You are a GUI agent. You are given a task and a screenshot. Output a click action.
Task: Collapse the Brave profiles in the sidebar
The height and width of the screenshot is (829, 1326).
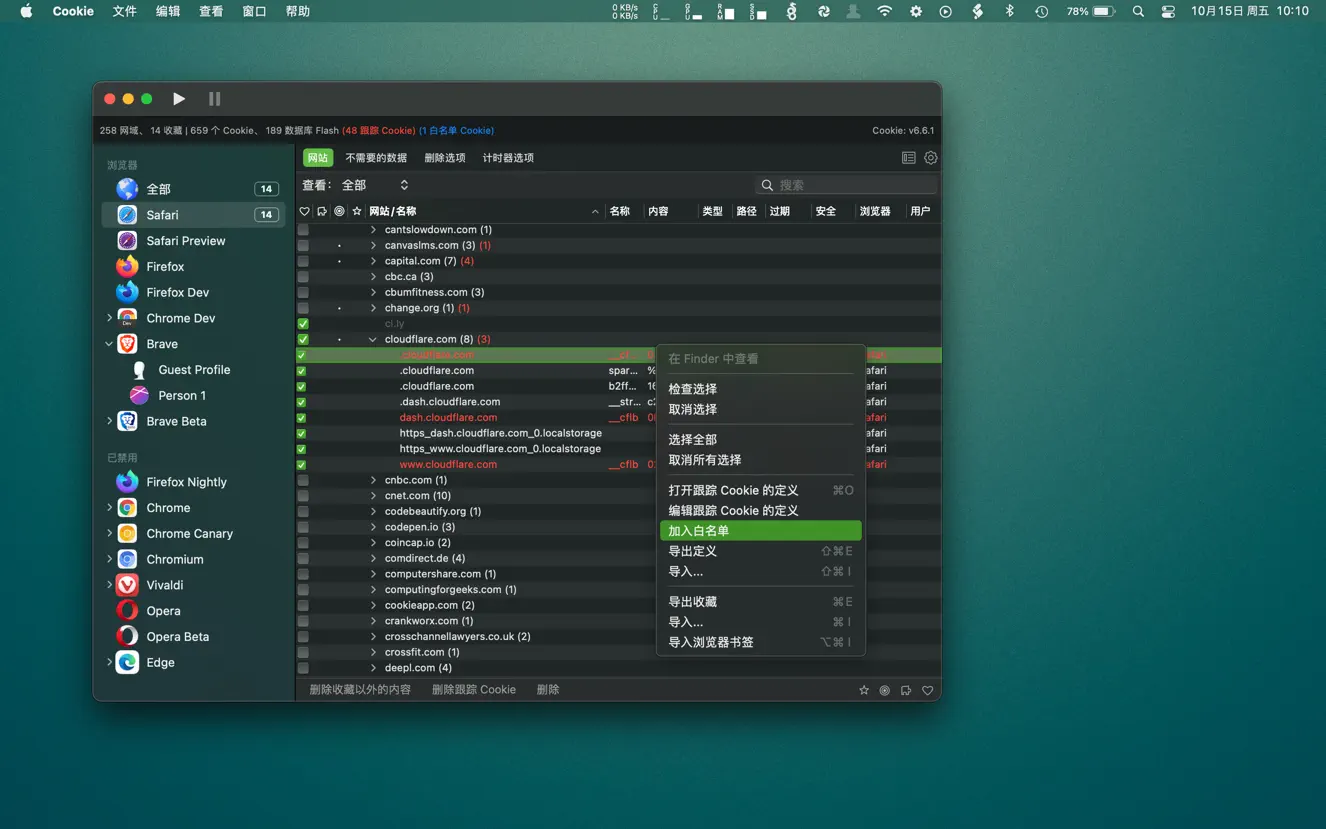point(109,344)
